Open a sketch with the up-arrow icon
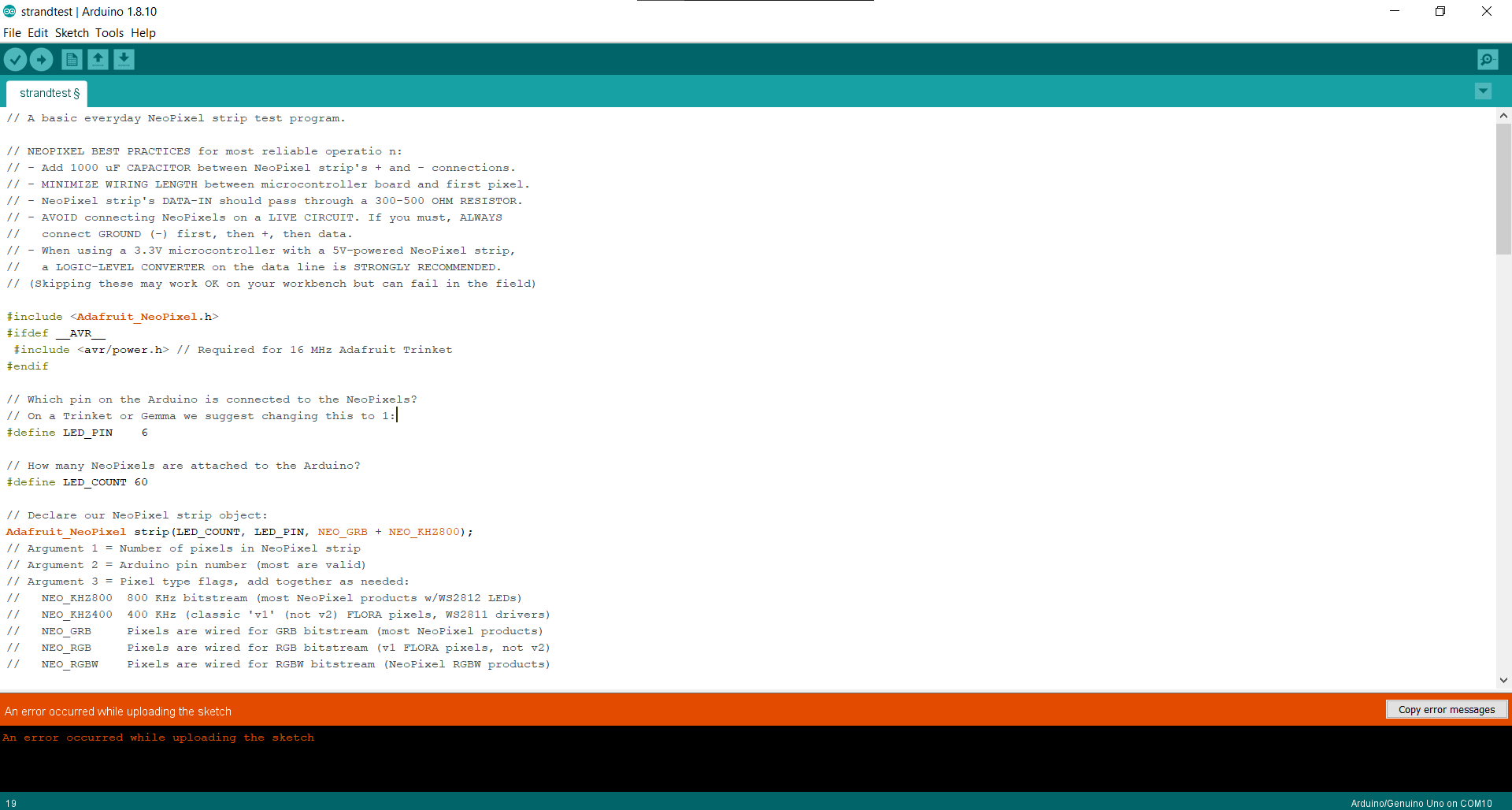1512x810 pixels. point(98,59)
